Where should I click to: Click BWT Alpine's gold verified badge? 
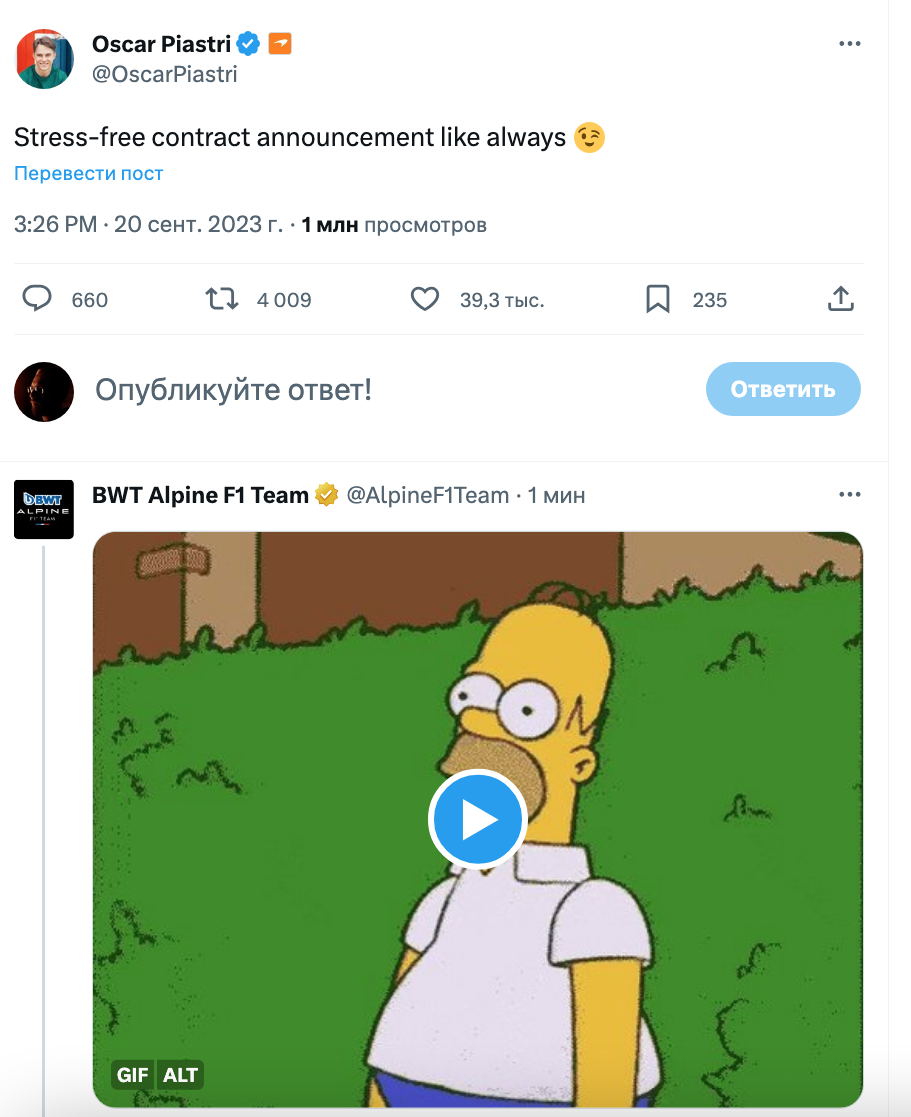(327, 494)
